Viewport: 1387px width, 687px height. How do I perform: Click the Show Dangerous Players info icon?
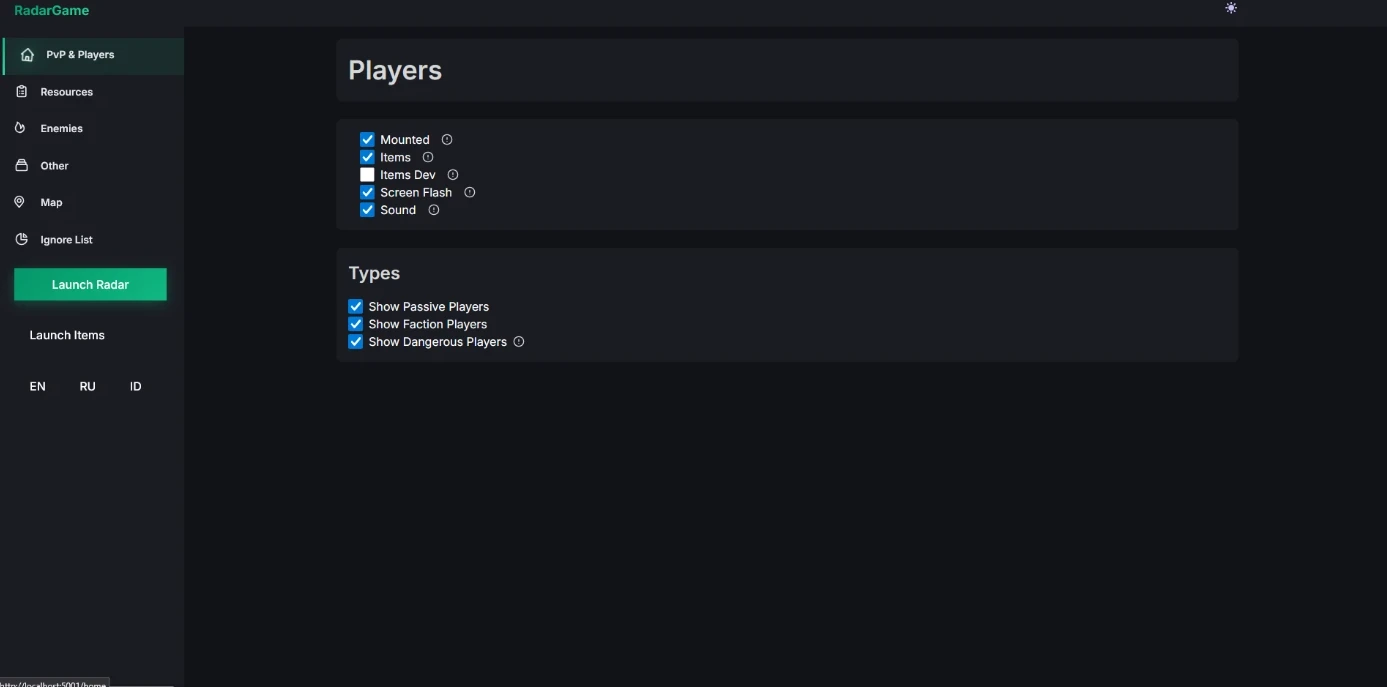tap(519, 342)
